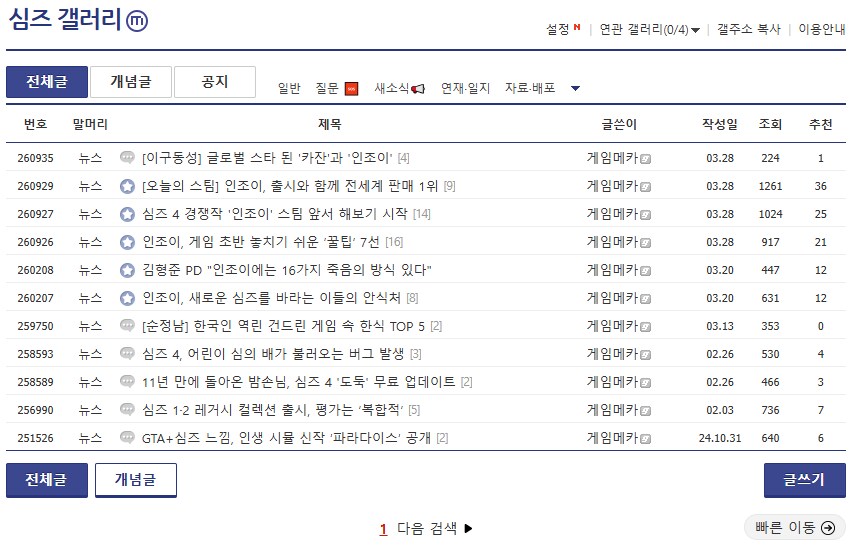The height and width of the screenshot is (549, 868).
Task: Click the 게임메카 author badge icon on row 260926
Action: 645,243
